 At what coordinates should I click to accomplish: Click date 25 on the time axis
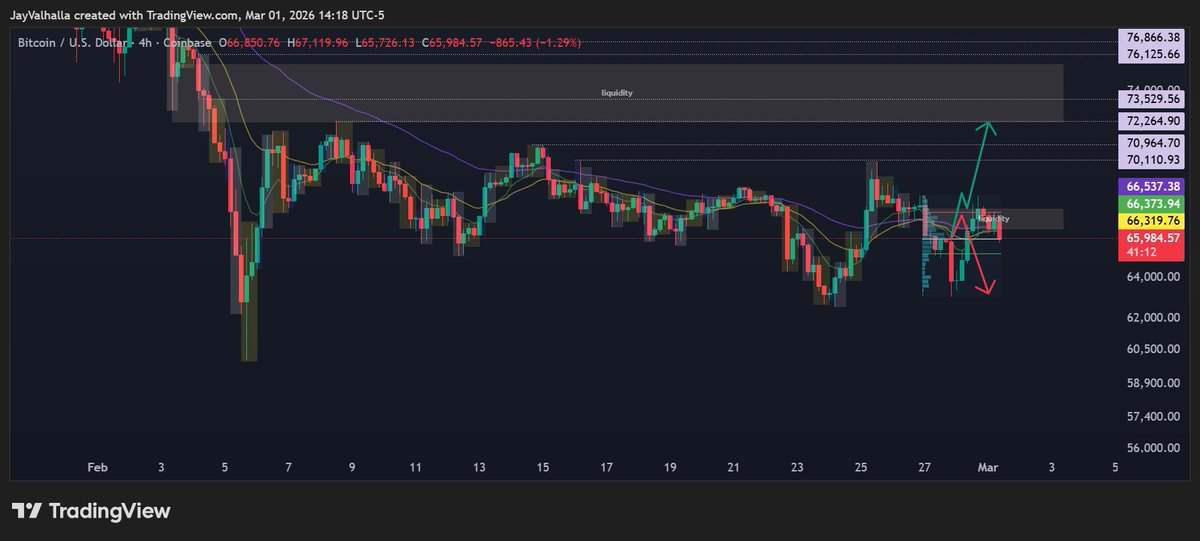[861, 467]
